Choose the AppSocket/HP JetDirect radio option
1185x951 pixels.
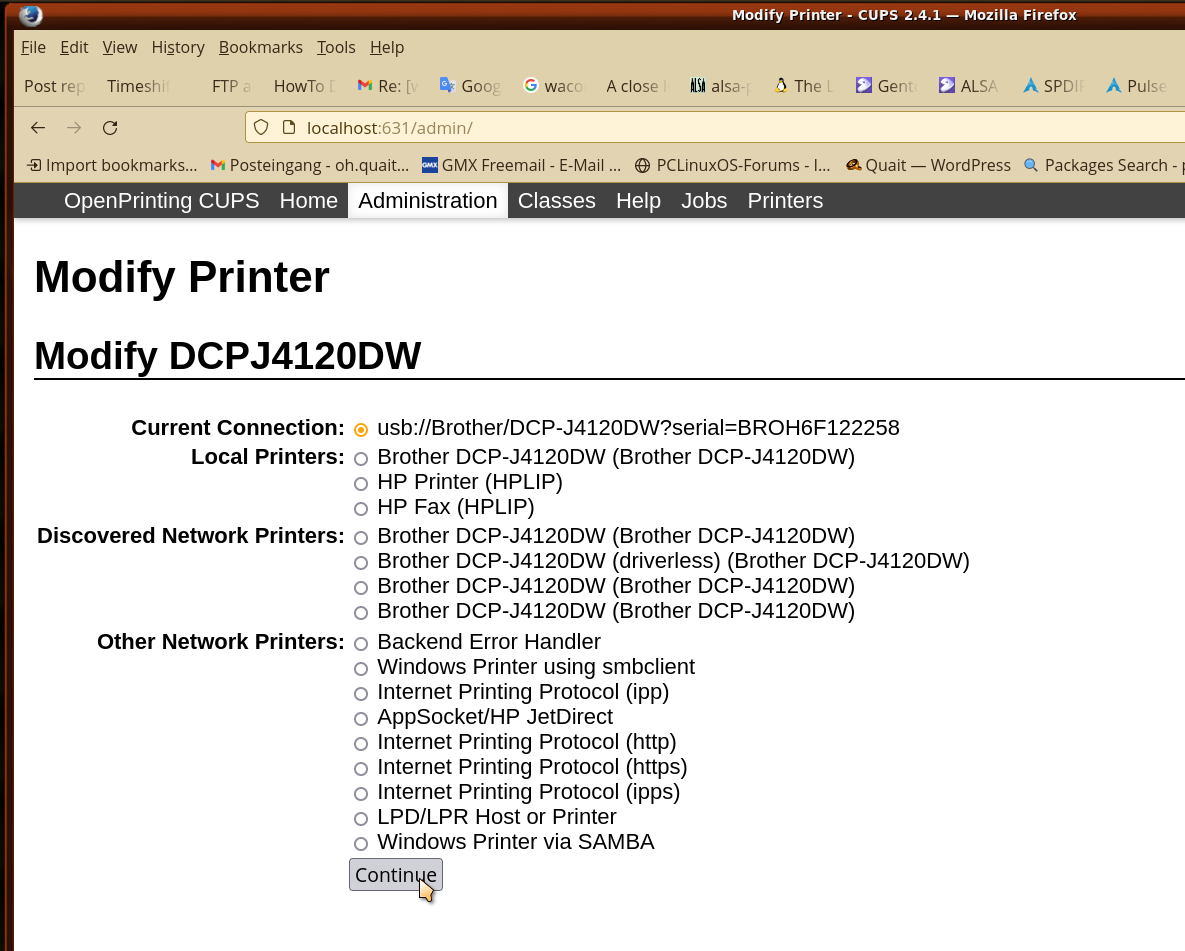coord(361,719)
